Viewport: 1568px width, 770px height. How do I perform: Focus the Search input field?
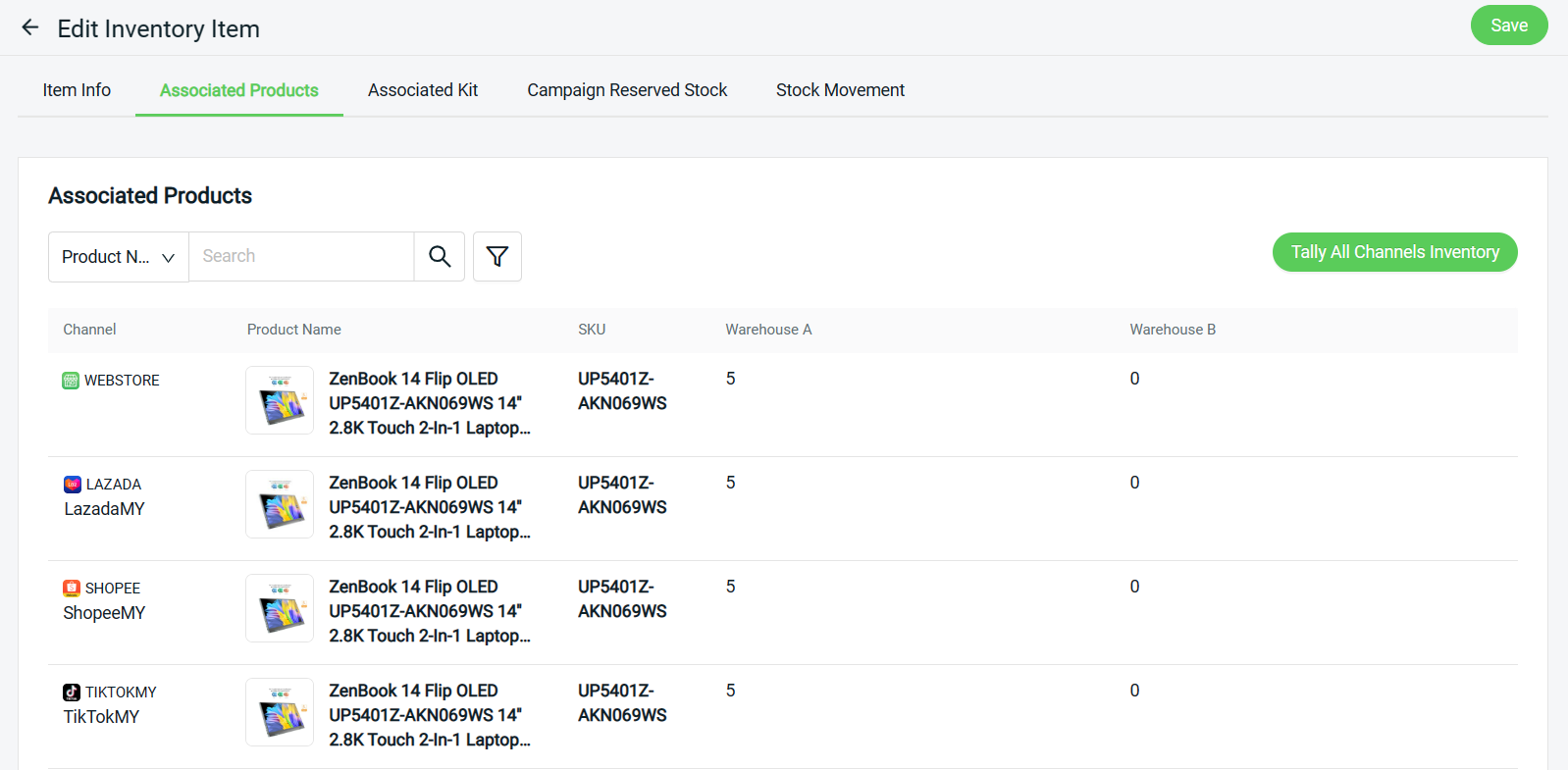click(300, 257)
